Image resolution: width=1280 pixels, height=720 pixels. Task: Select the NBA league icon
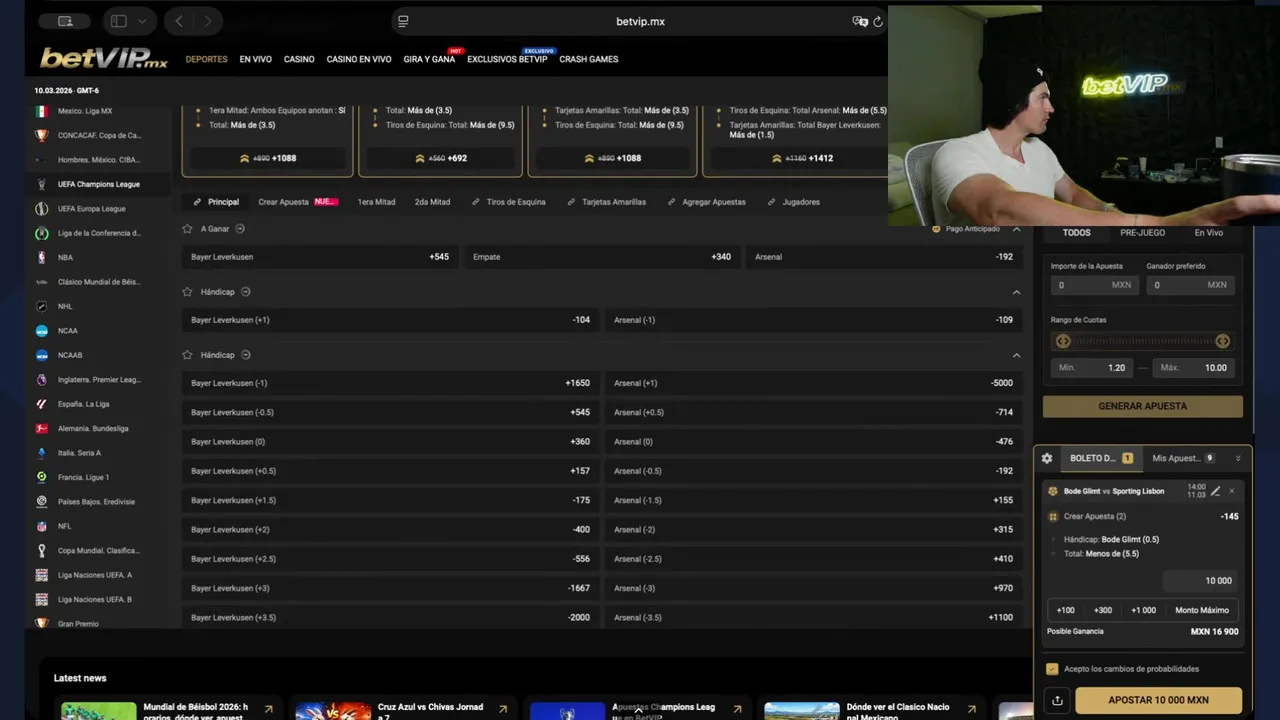41,257
